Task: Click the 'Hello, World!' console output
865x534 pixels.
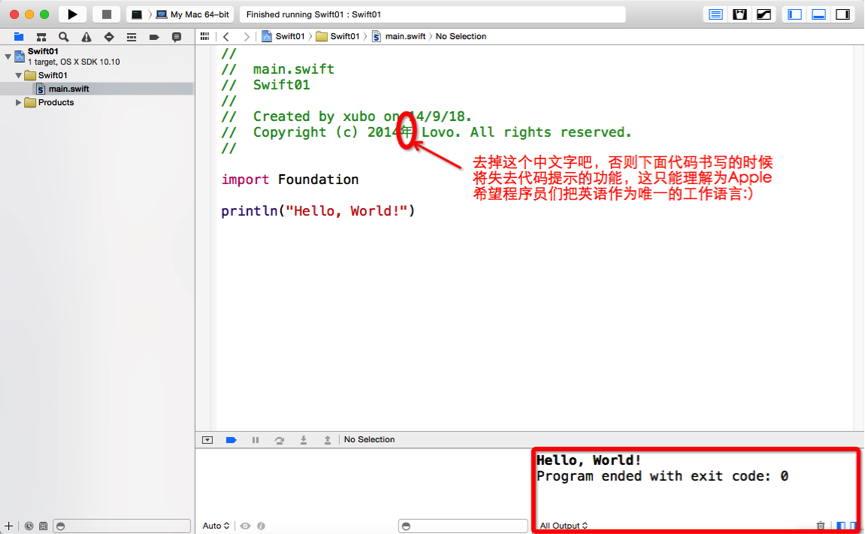Action: 589,460
